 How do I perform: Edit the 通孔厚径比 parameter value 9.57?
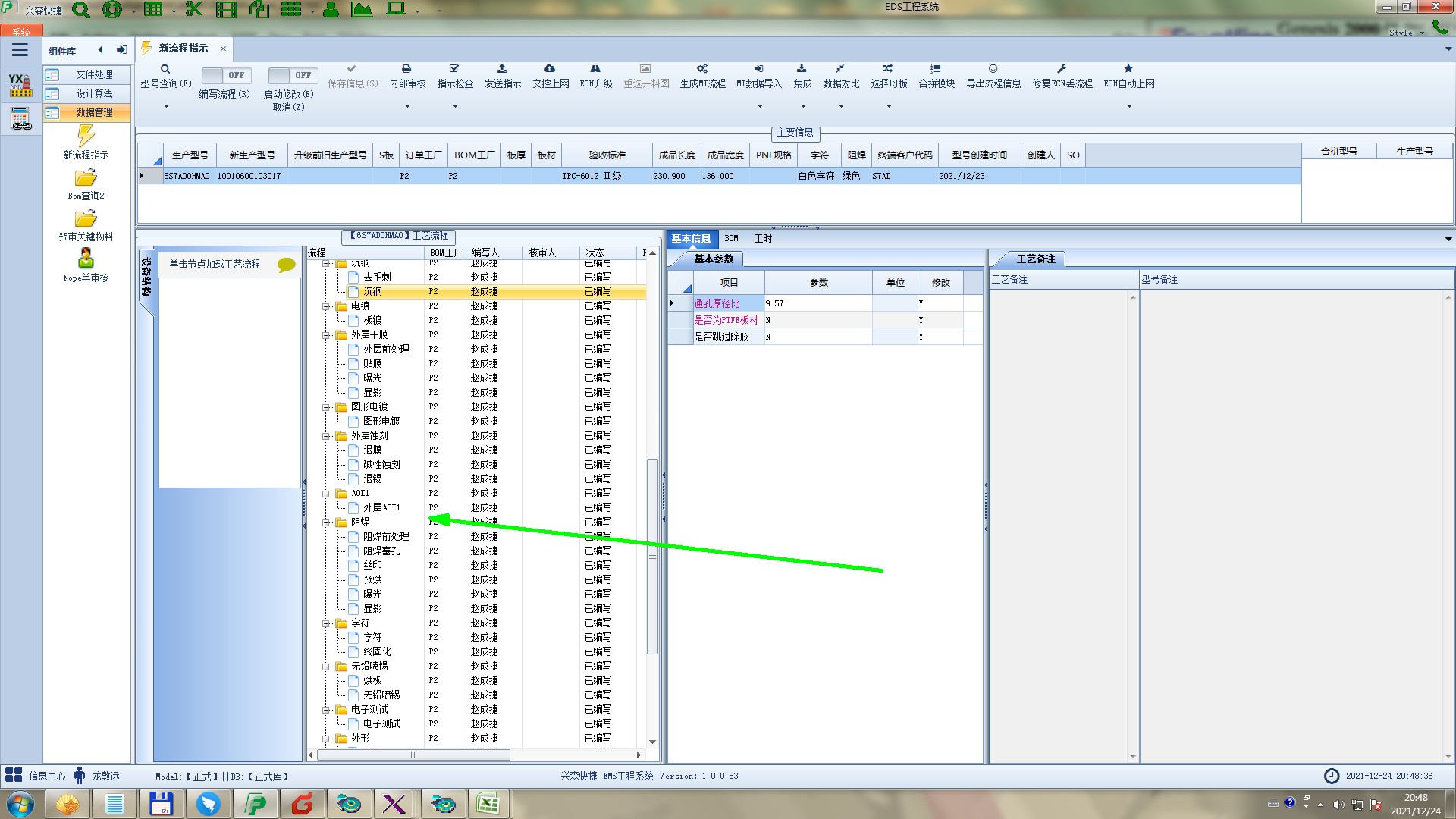[x=818, y=304]
